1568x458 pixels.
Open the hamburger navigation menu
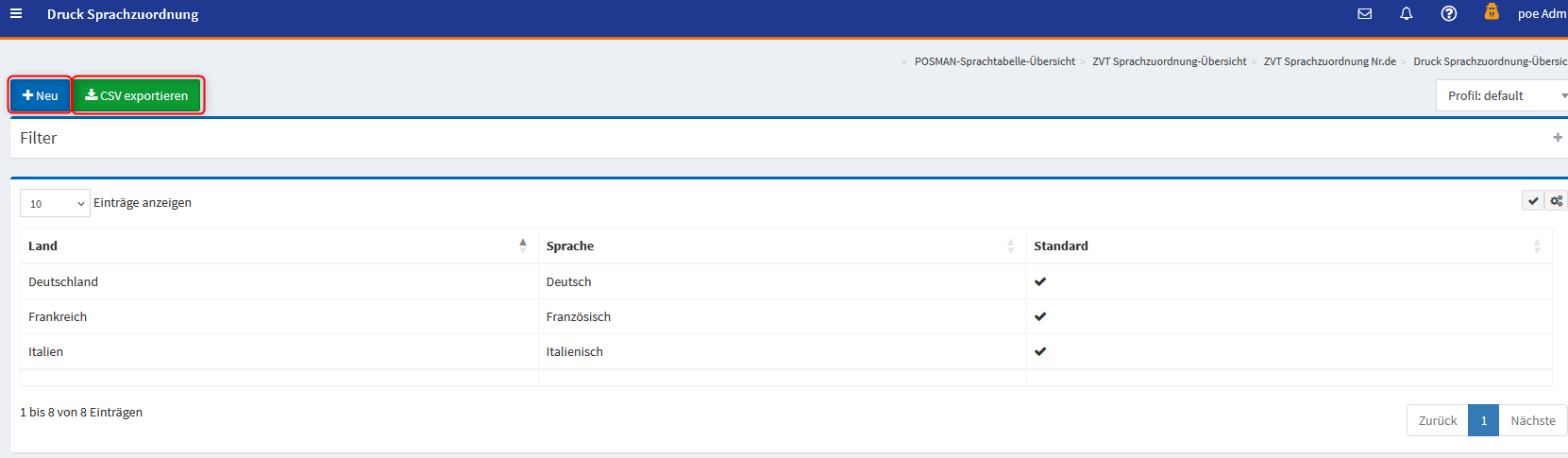(x=16, y=13)
